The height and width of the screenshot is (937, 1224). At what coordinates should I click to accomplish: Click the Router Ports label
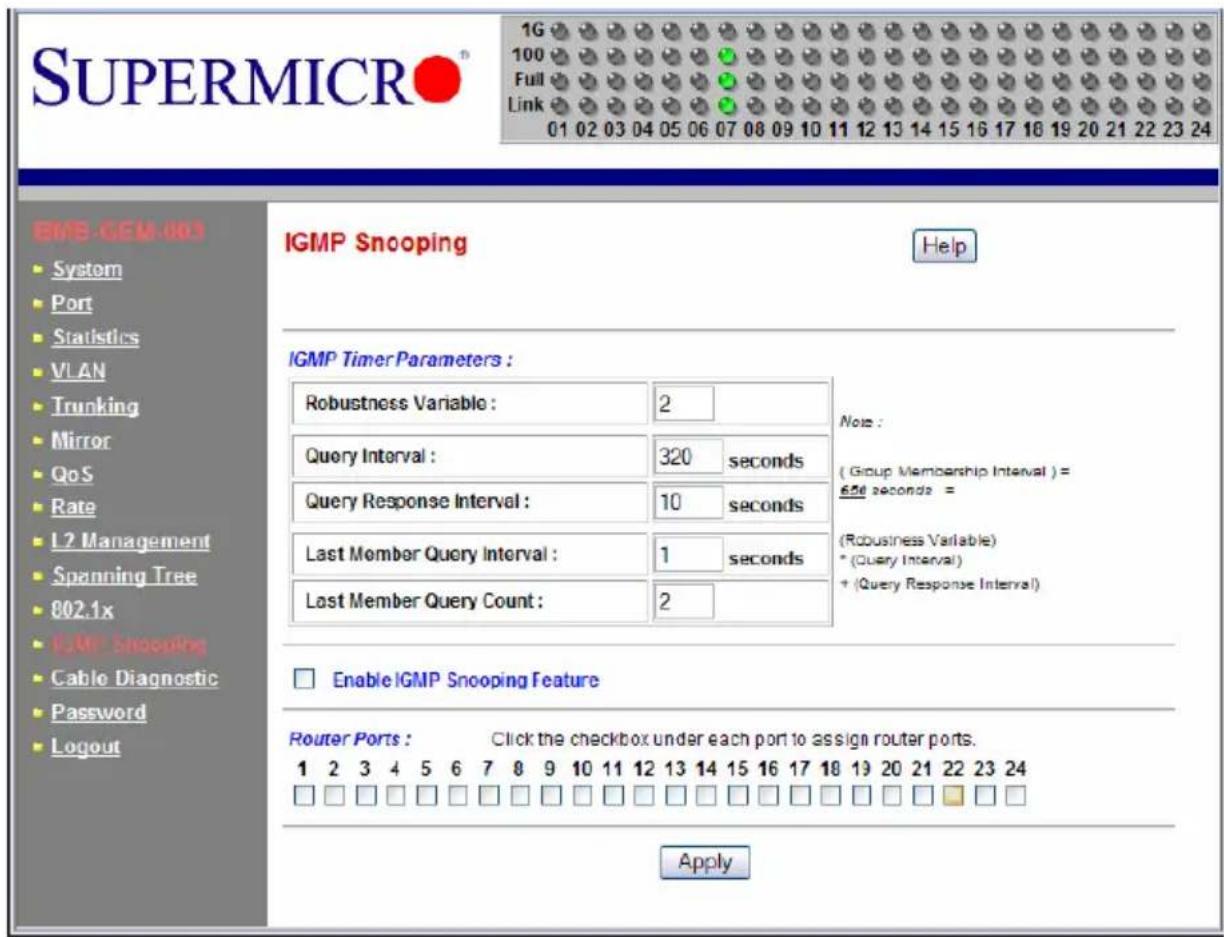pos(350,741)
